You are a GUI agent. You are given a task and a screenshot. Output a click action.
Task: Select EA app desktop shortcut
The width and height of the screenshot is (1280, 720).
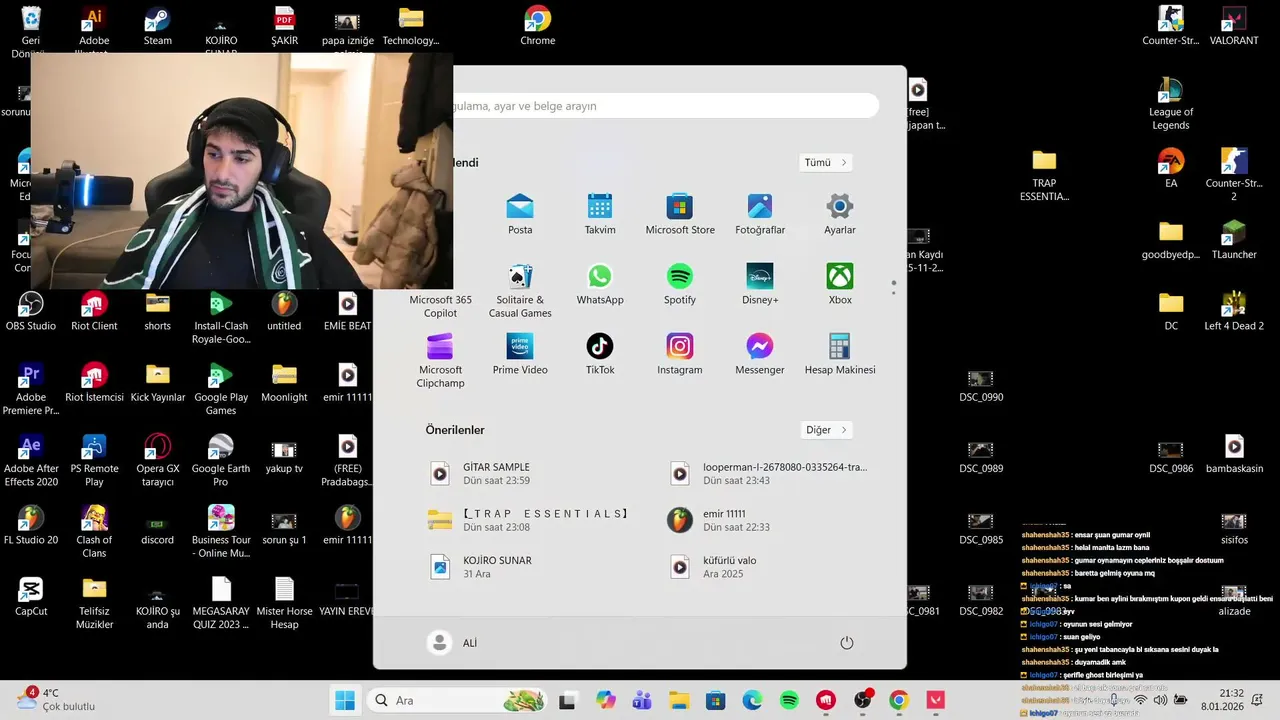pos(1171,168)
